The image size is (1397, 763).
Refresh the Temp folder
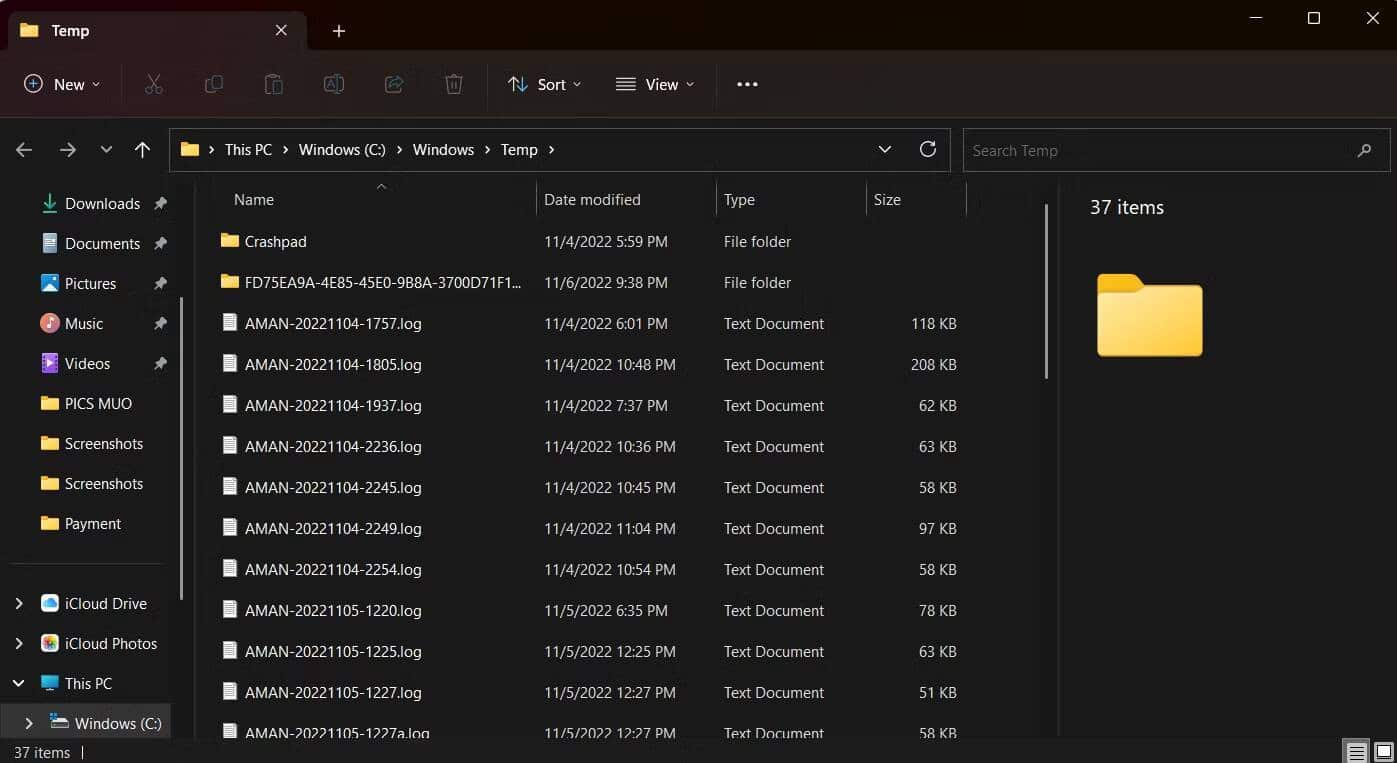click(927, 149)
